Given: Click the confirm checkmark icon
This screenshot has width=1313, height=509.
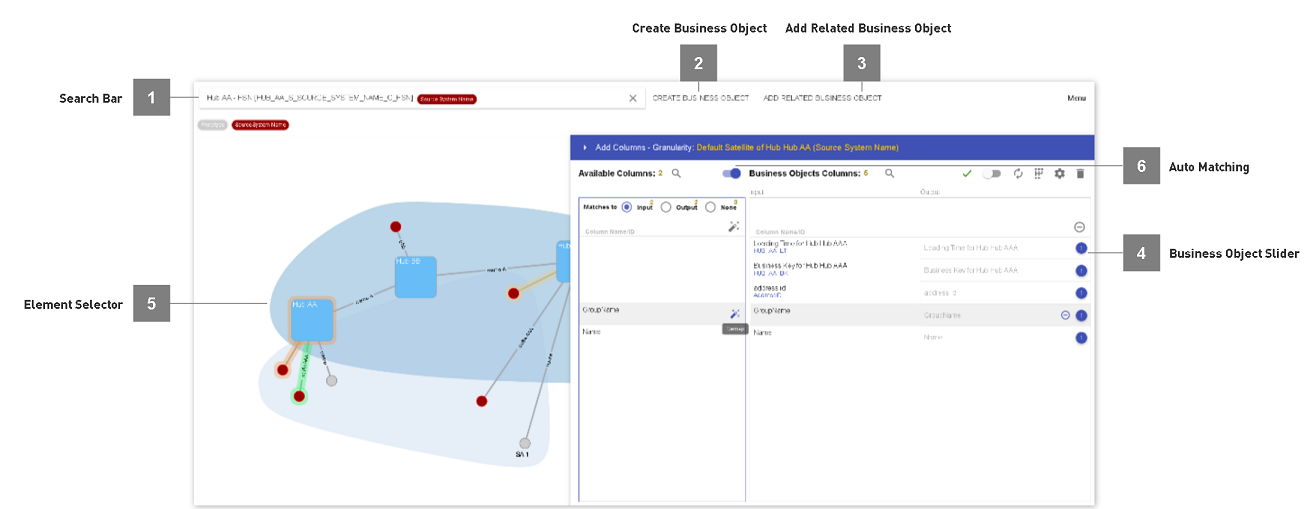Looking at the screenshot, I should [967, 173].
